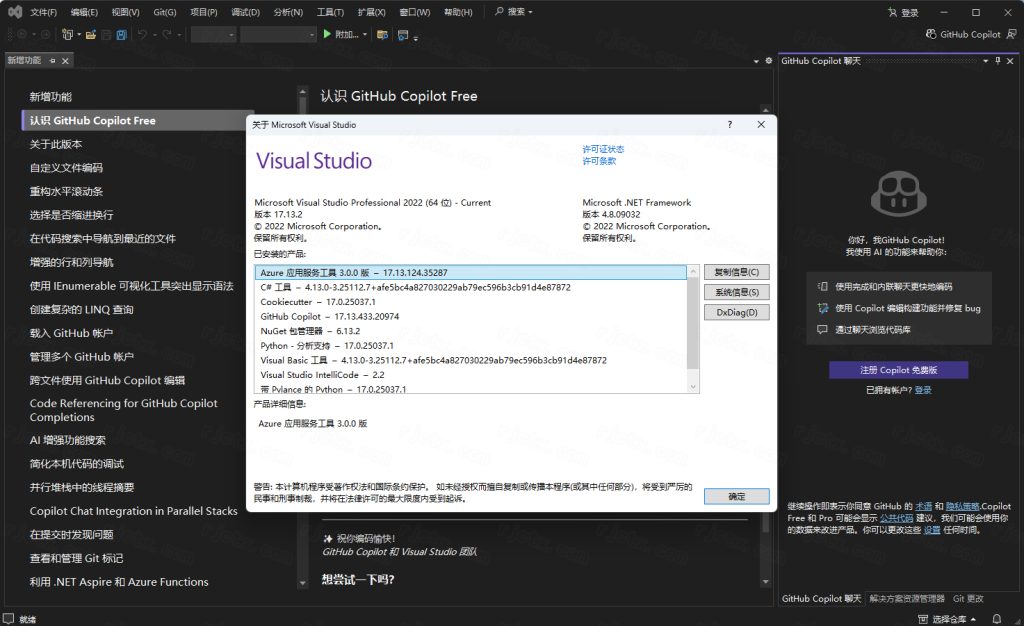The image size is (1024, 626).
Task: Toggle auto-hide pin on Copilot Chat panel
Action: [998, 61]
